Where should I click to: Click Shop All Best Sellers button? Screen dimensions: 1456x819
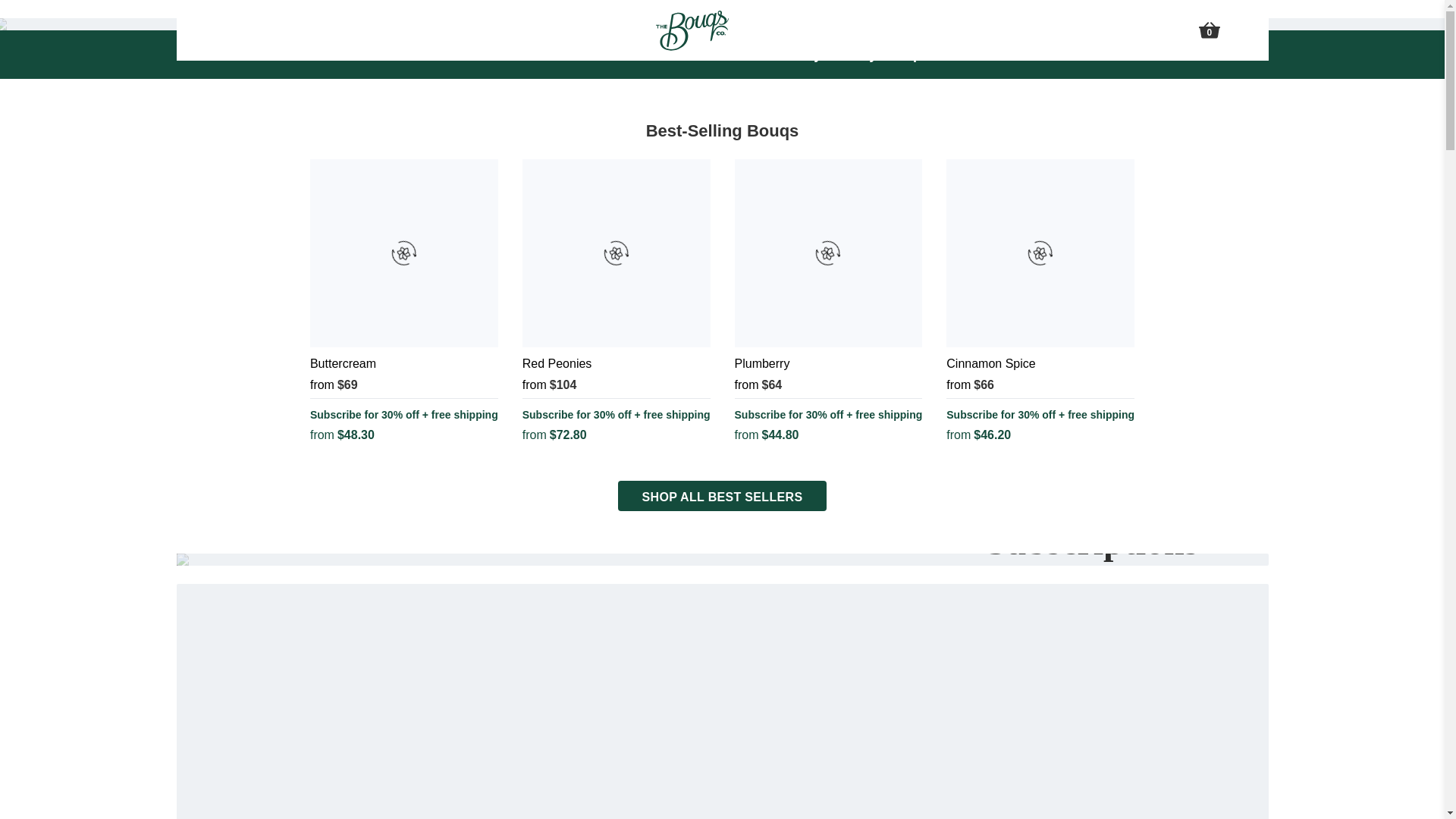click(722, 496)
